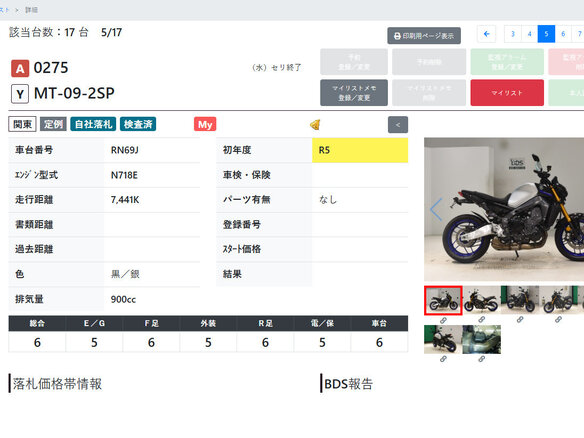This screenshot has height=438, width=584.
Task: Click the 該当台数 17台 5/17 count
Action: [x=66, y=32]
